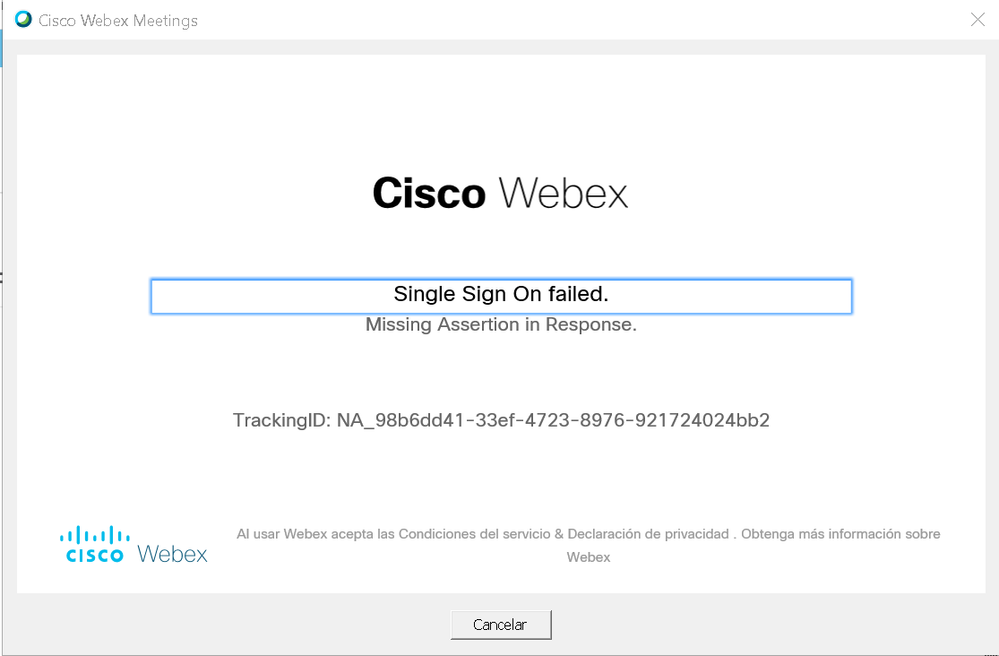Close the Cisco Webex Meetings dialog
The width and height of the screenshot is (999, 656).
point(977,20)
